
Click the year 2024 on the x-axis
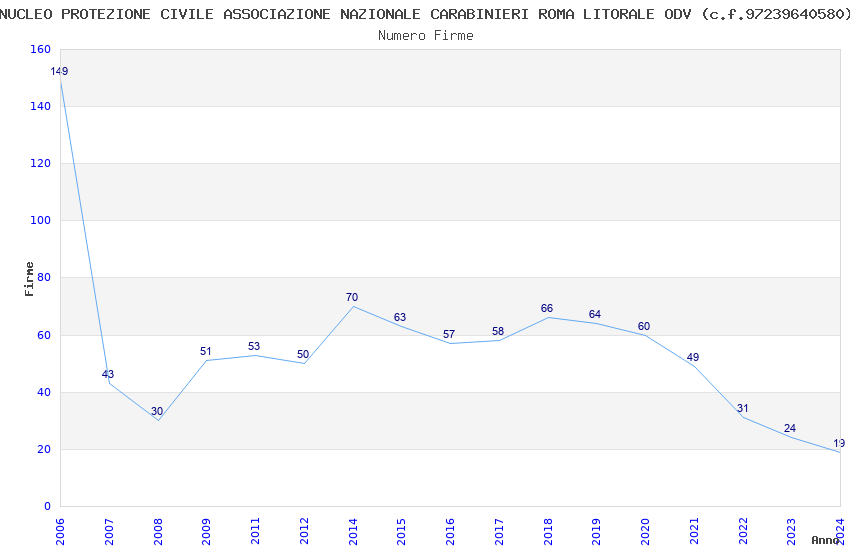coord(841,532)
